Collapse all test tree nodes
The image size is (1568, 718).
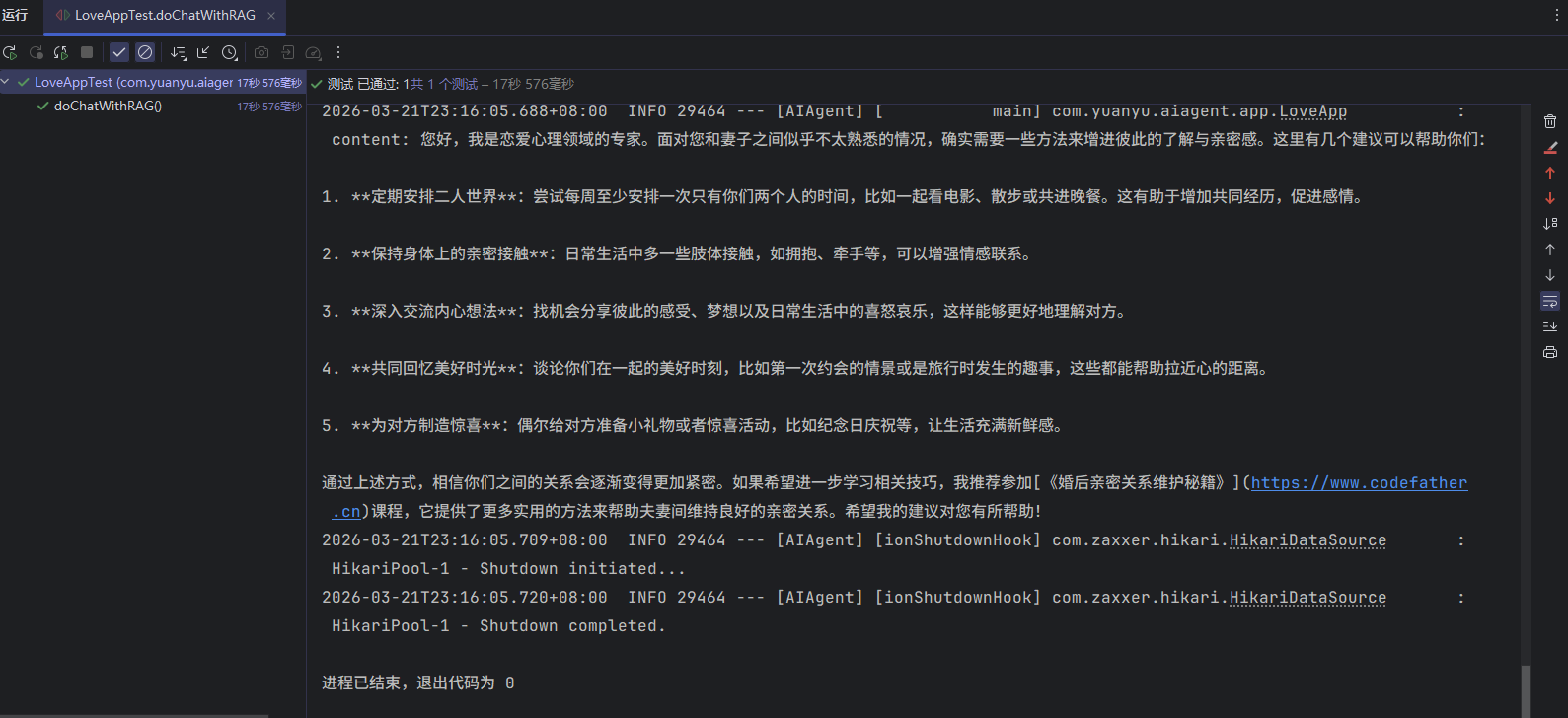203,52
